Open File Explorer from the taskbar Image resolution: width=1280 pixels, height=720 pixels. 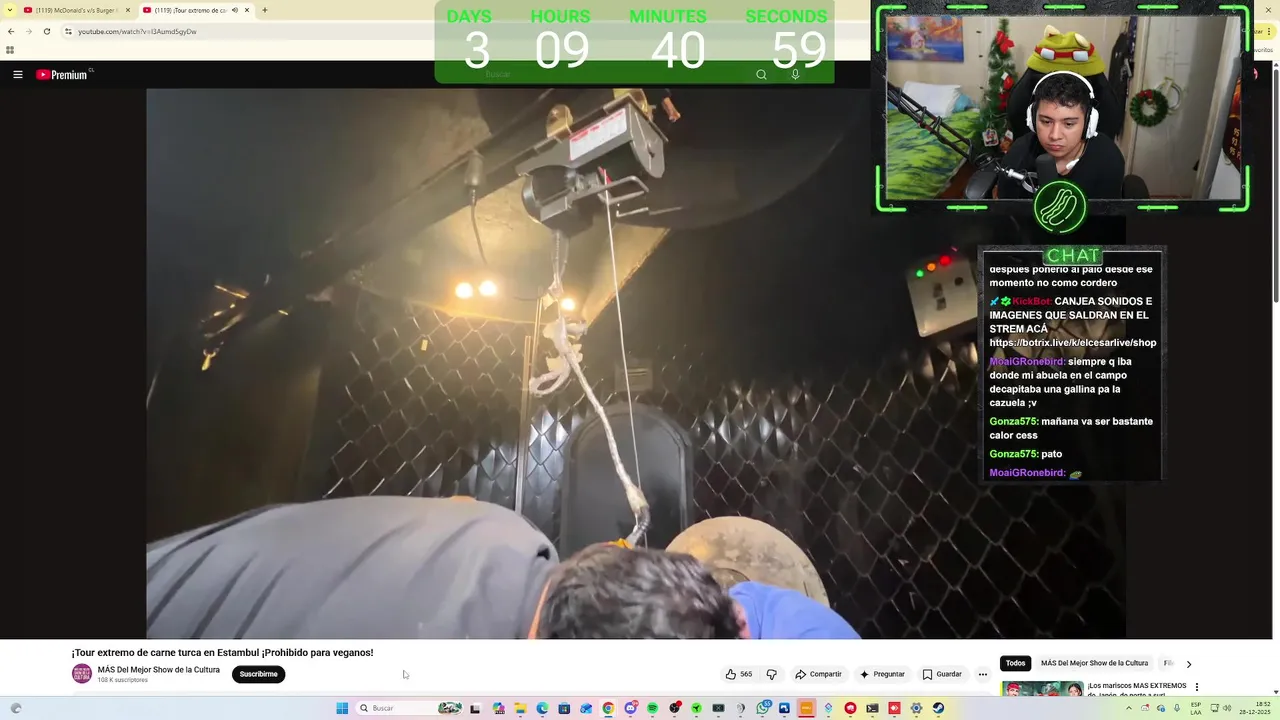point(520,708)
